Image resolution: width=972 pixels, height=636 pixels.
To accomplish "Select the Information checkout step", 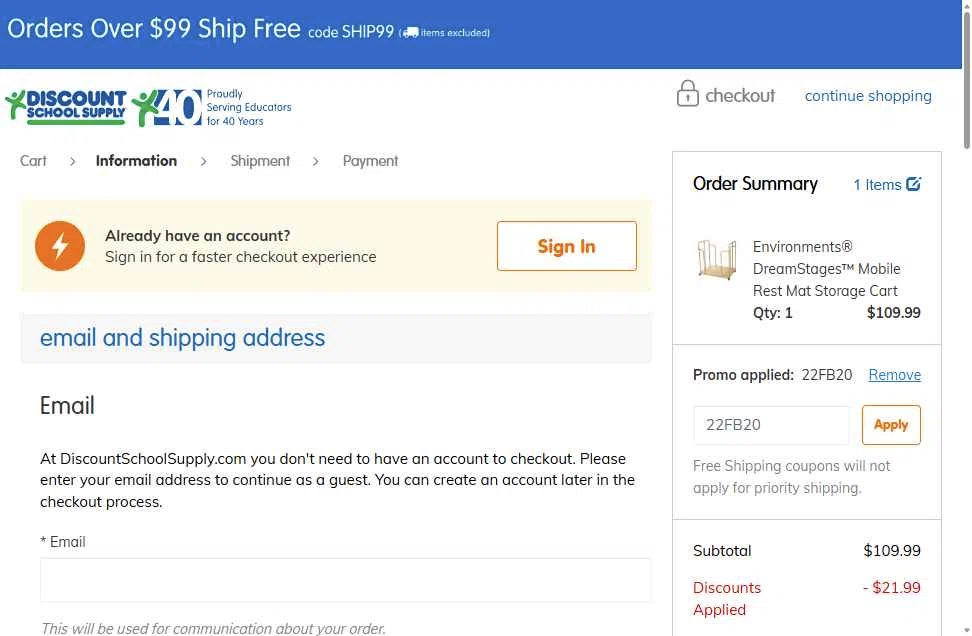I will (136, 161).
